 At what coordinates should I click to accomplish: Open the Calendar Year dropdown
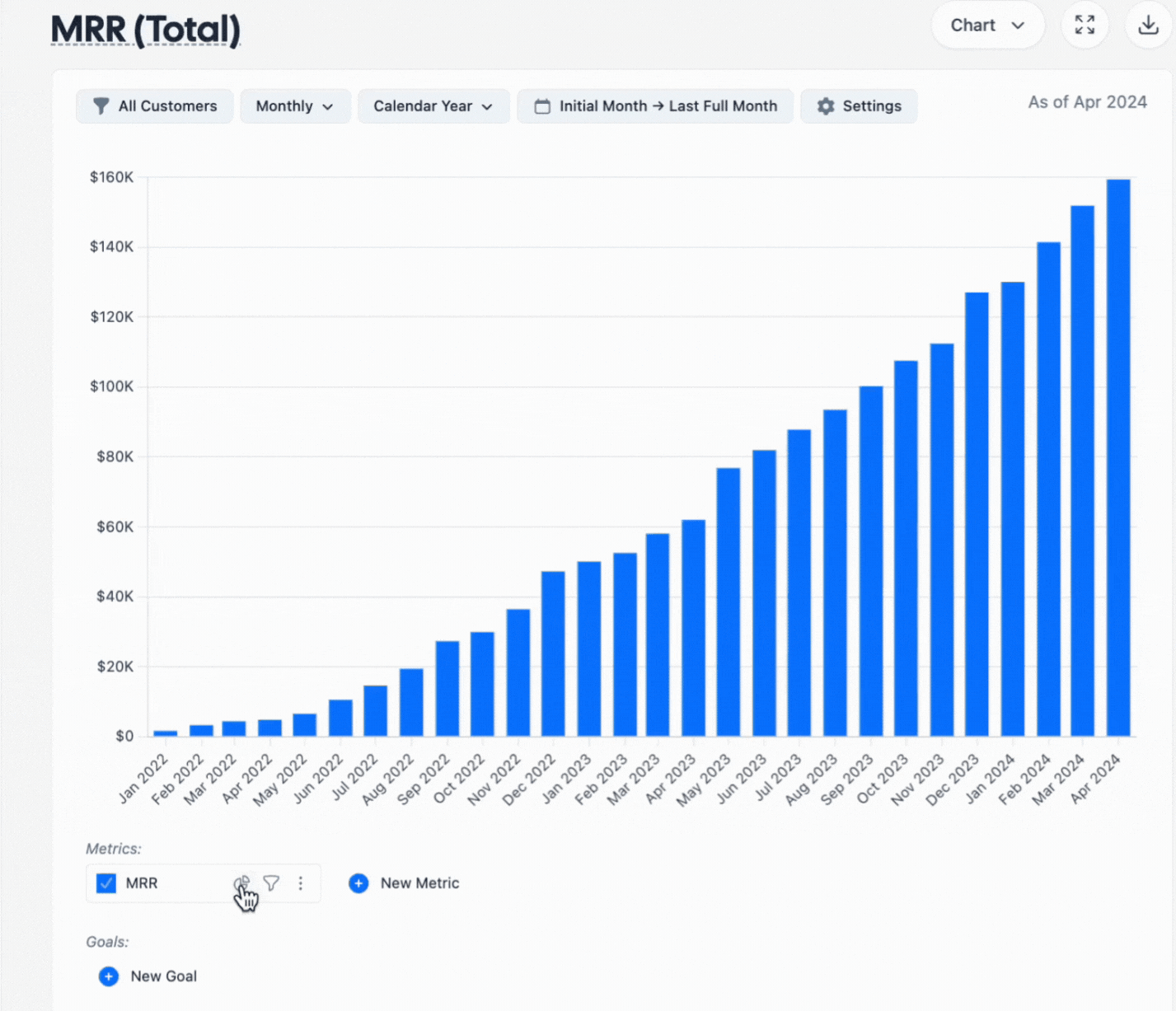click(433, 106)
